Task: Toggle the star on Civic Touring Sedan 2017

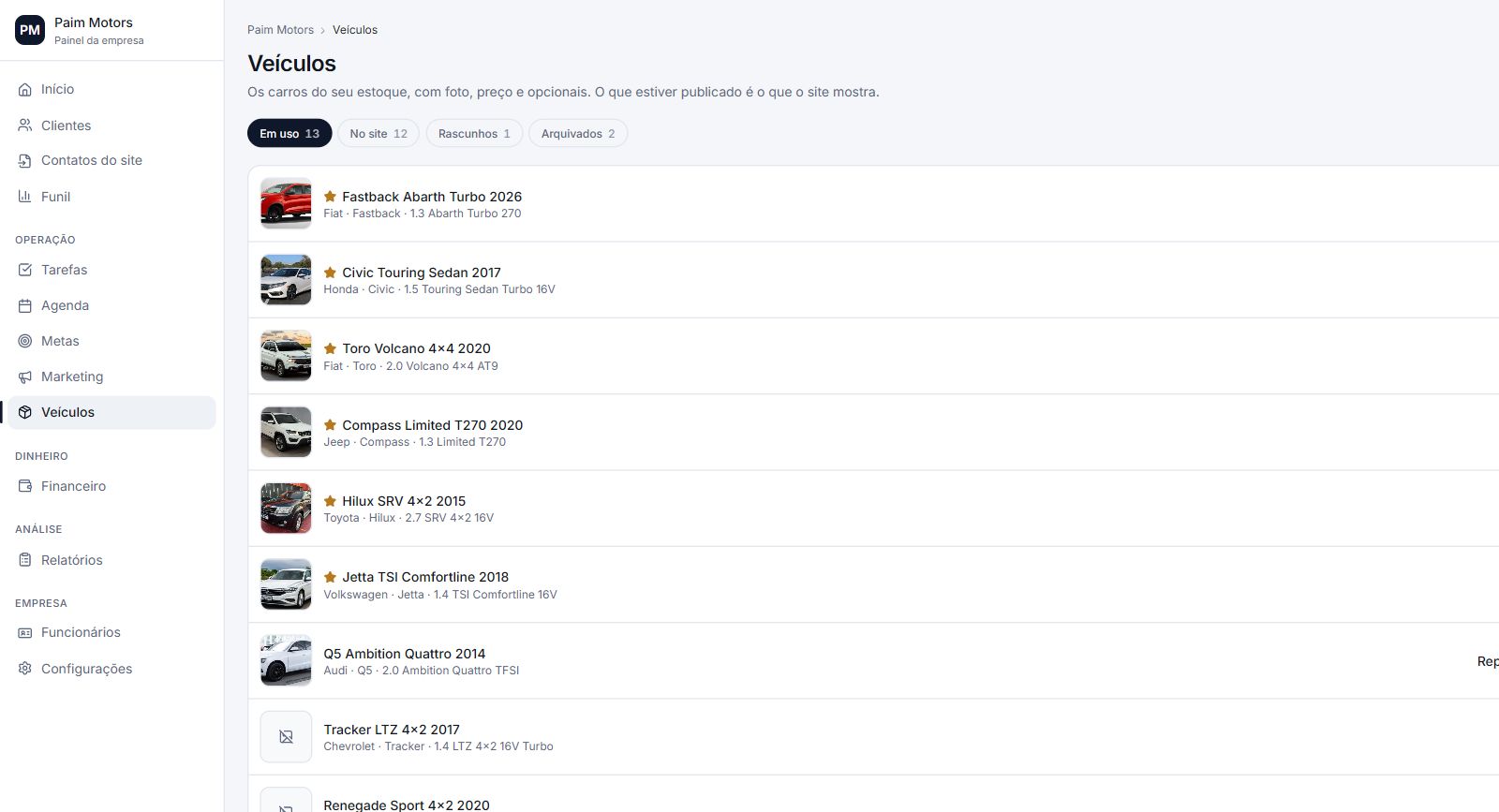Action: click(330, 273)
